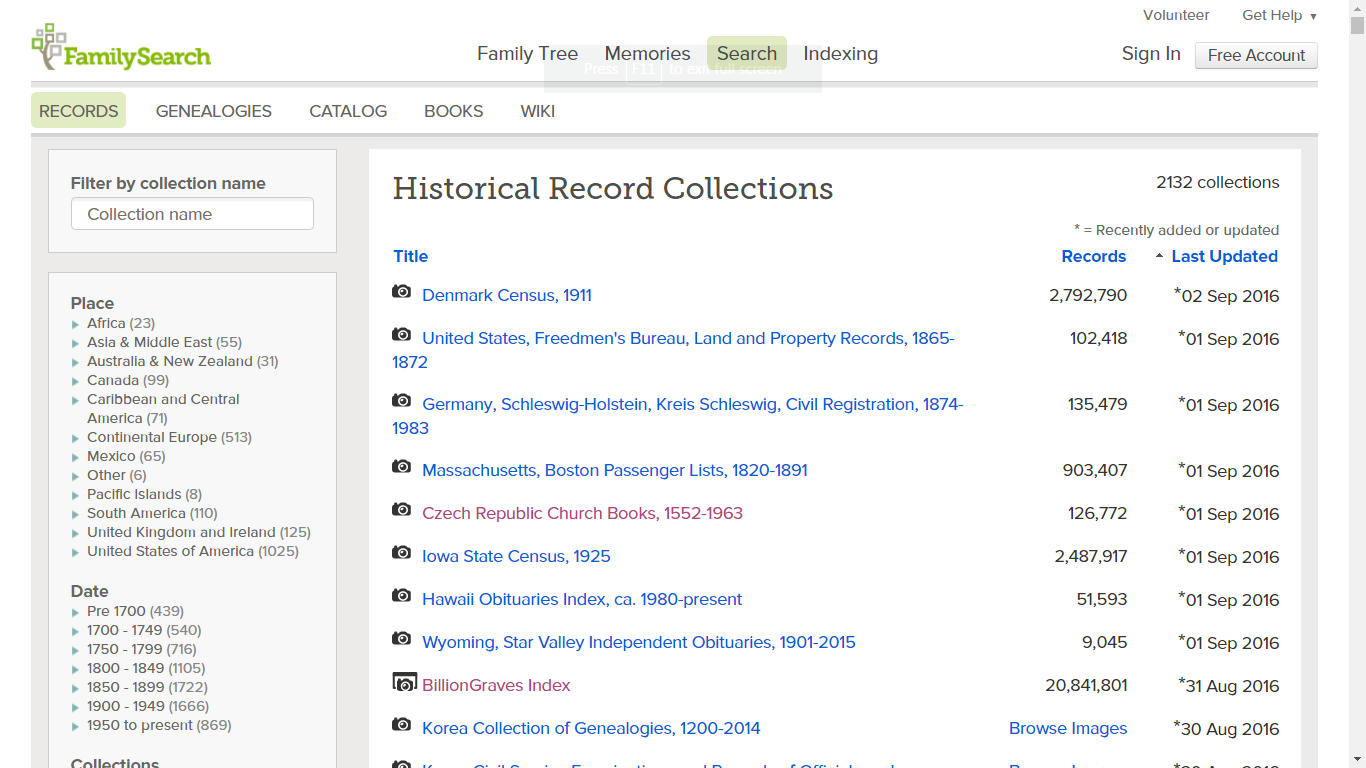
Task: Switch to the GENEALOGIES tab
Action: click(x=213, y=111)
